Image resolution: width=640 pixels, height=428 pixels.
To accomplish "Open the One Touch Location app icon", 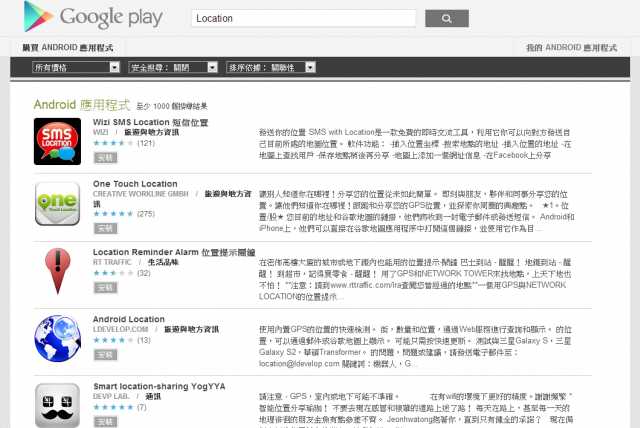I will [57, 204].
